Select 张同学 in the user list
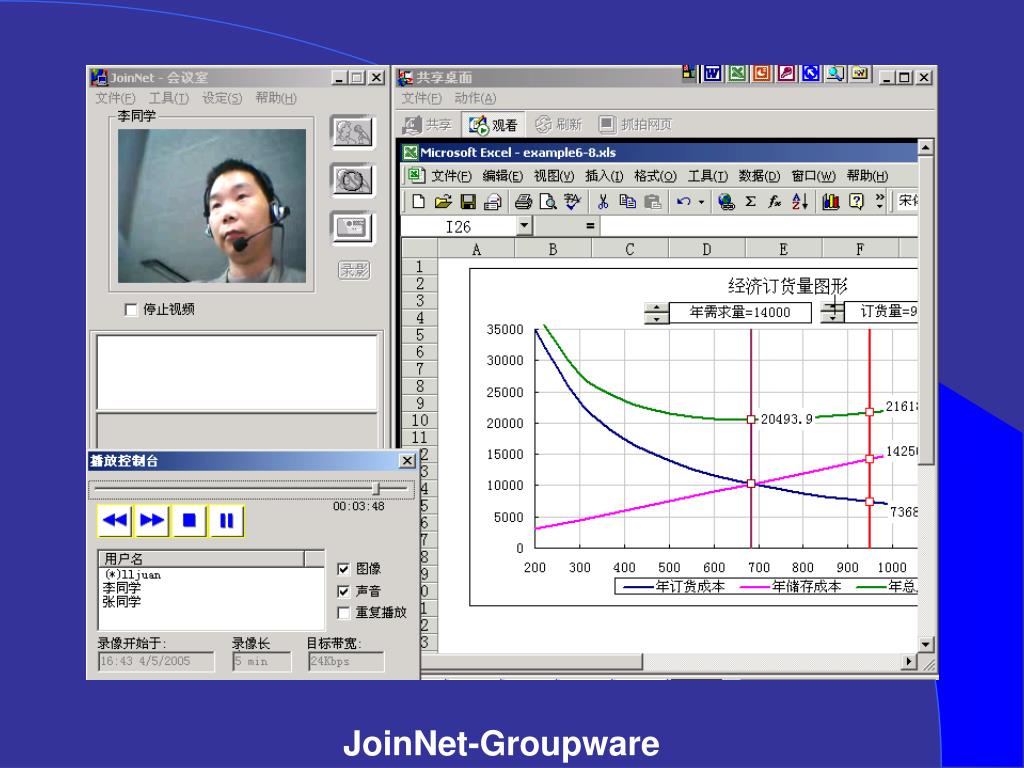The height and width of the screenshot is (768, 1024). tap(121, 601)
